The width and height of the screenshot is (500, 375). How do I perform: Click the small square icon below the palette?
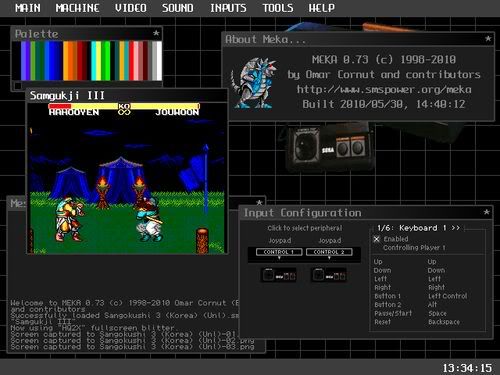[18, 86]
